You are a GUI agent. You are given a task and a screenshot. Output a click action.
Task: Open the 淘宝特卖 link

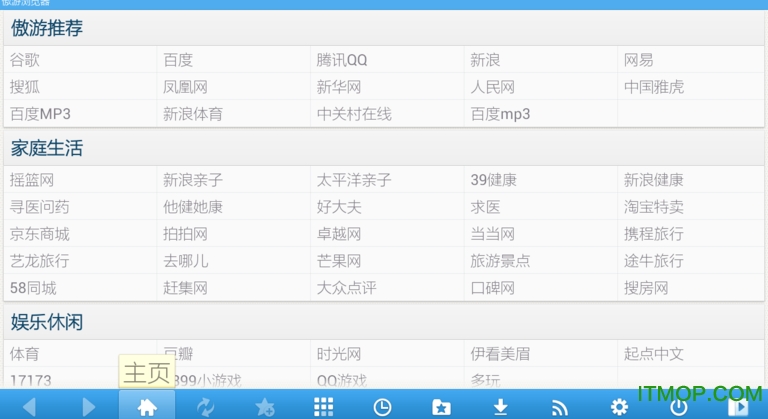(x=653, y=207)
